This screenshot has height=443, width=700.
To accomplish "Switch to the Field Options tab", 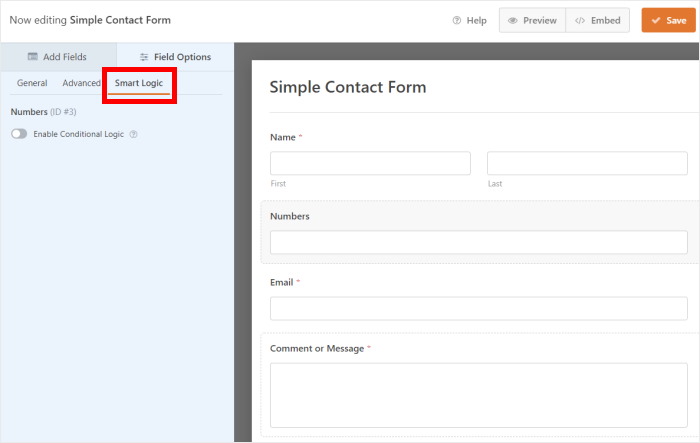I will pyautogui.click(x=175, y=57).
